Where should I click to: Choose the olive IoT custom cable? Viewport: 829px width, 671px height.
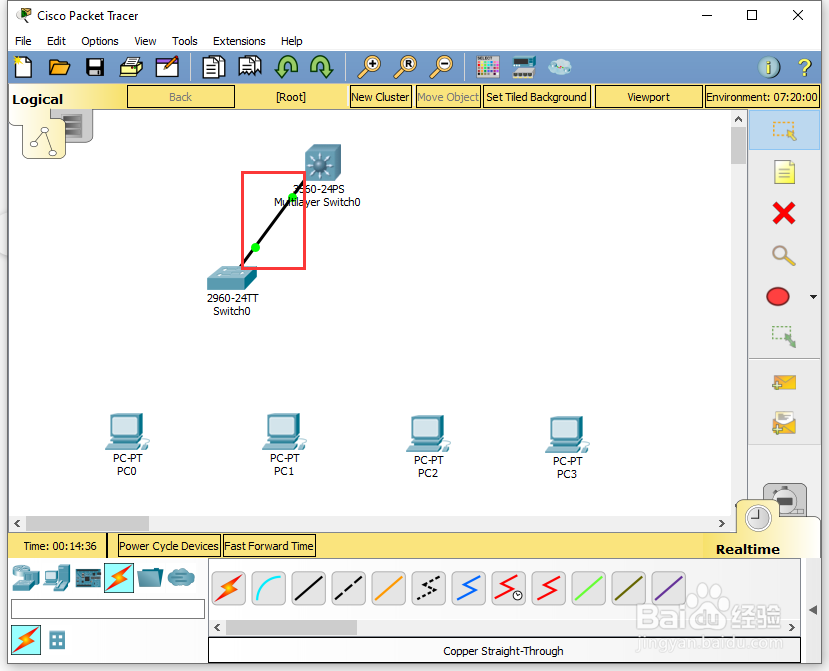pos(629,589)
